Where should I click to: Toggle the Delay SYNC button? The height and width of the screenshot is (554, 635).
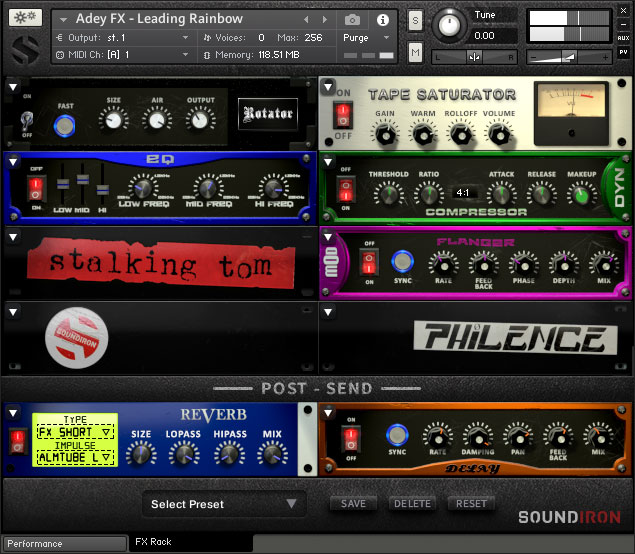pos(397,435)
